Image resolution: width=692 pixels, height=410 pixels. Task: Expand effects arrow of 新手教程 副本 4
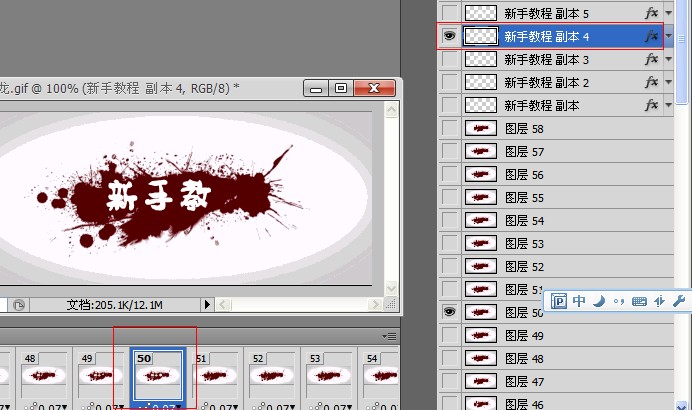[x=668, y=36]
